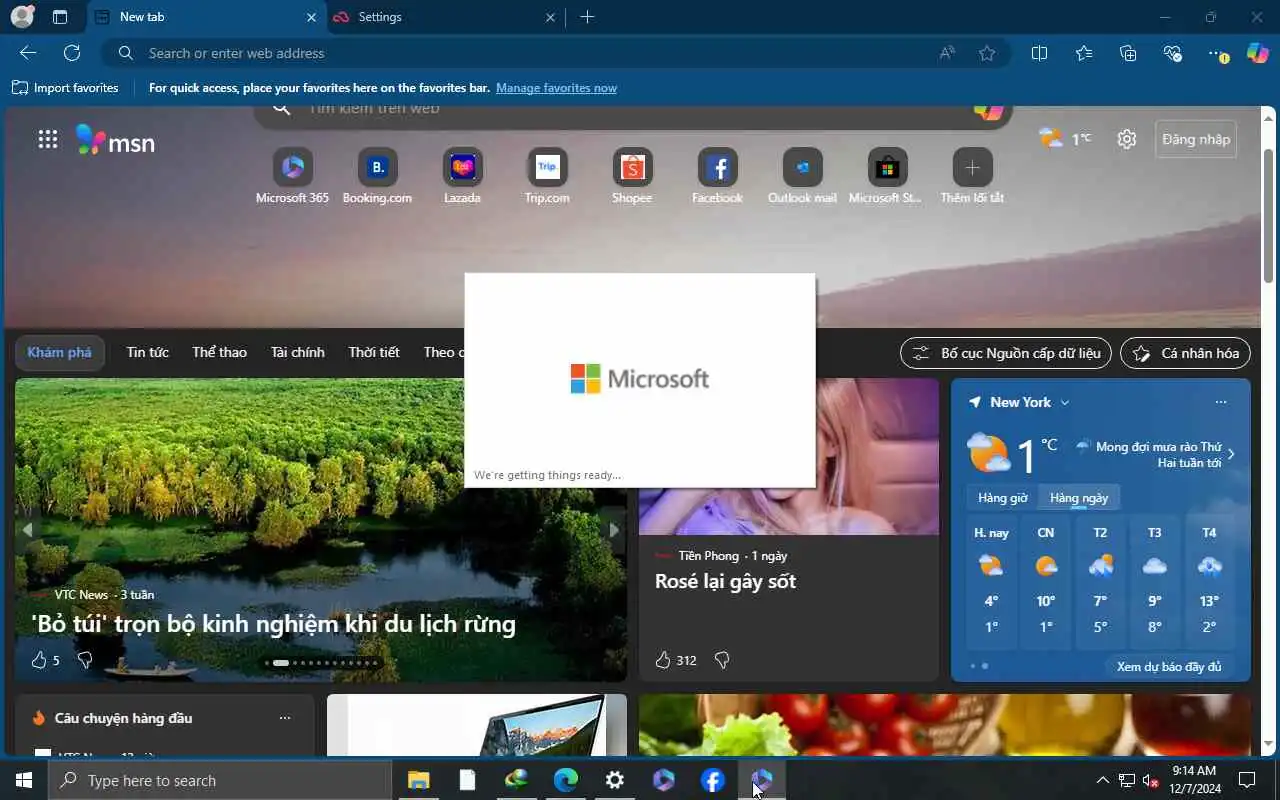Open the Windows Start menu
This screenshot has width=1280, height=800.
(24, 780)
